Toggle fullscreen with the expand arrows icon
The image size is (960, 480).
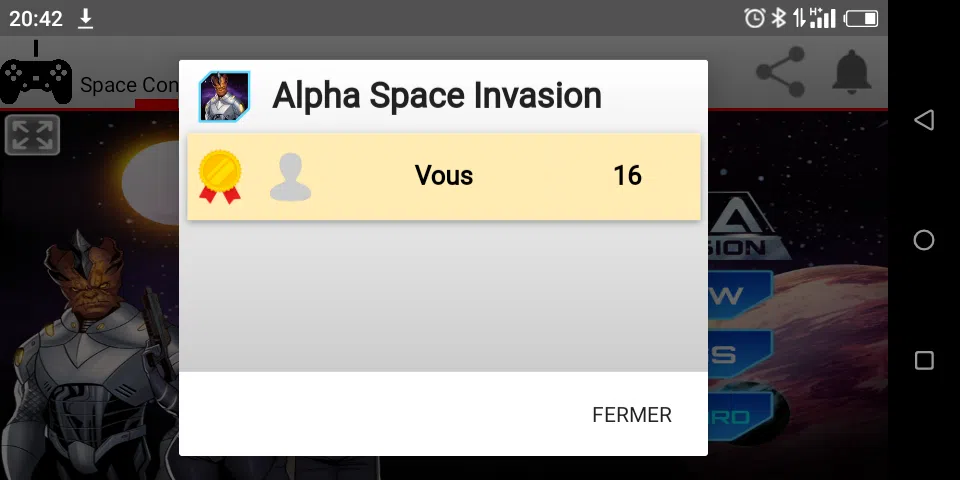32,136
